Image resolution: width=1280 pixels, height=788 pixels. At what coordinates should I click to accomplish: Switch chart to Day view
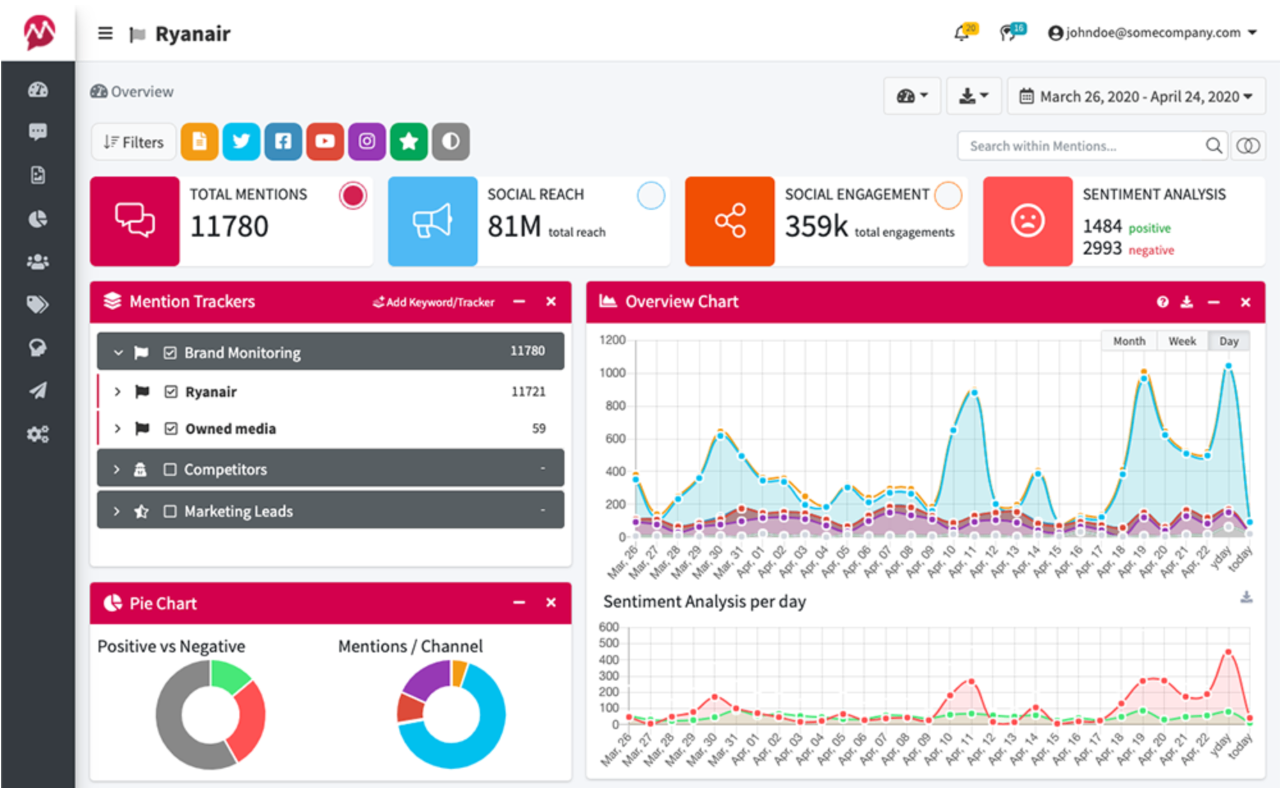click(x=1229, y=341)
